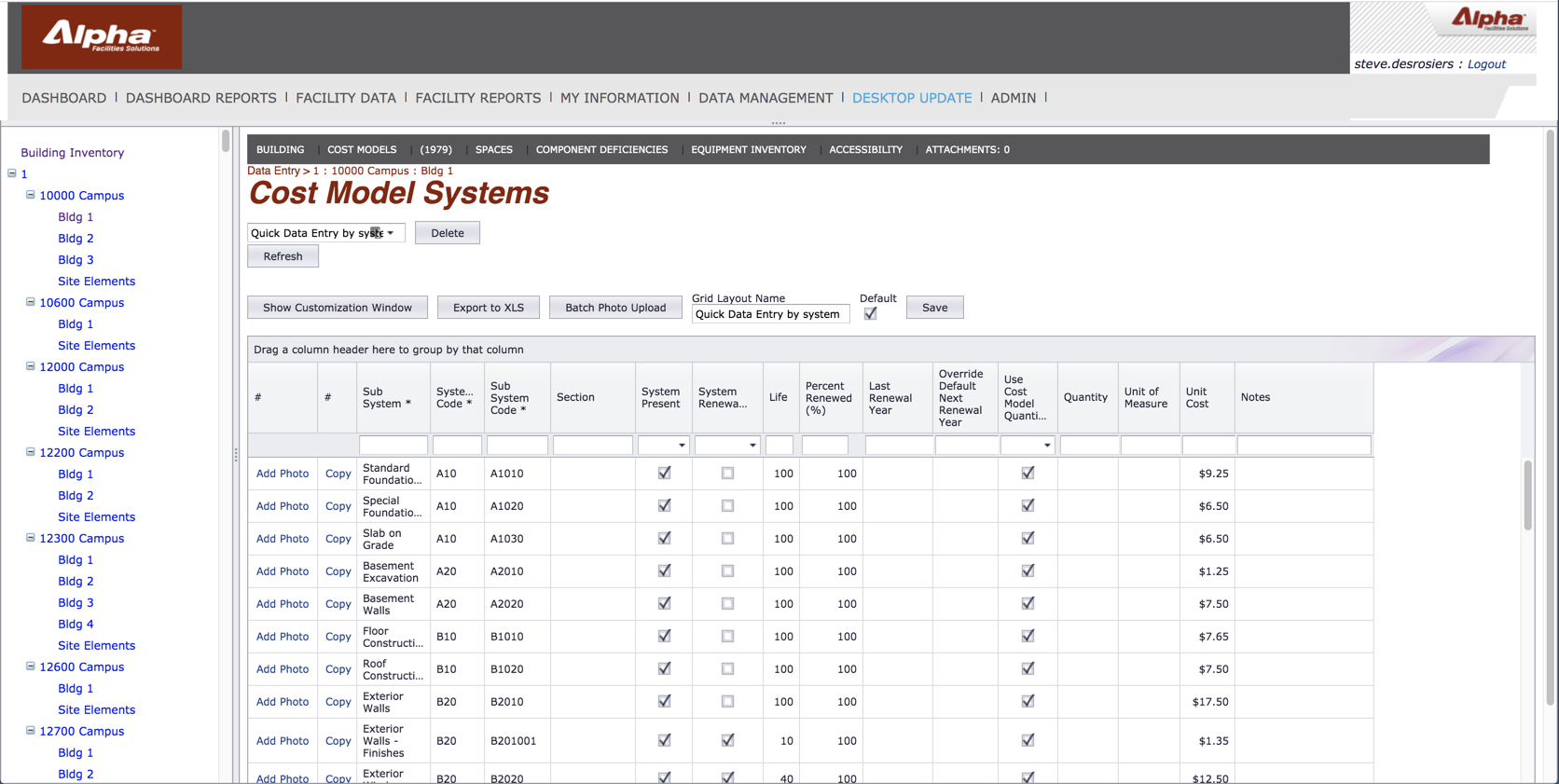The image size is (1559, 784).
Task: Uncheck Use Cost Model Quantity for A1030
Action: (x=1028, y=539)
